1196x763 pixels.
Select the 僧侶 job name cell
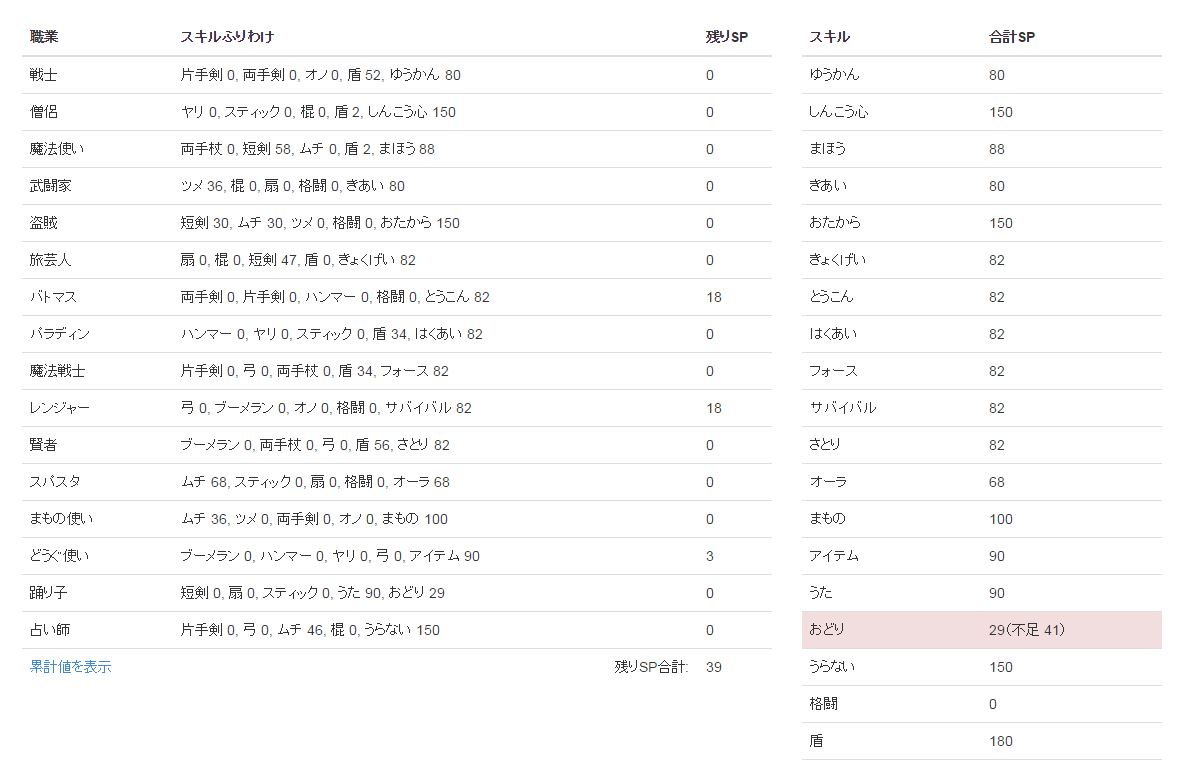click(44, 112)
